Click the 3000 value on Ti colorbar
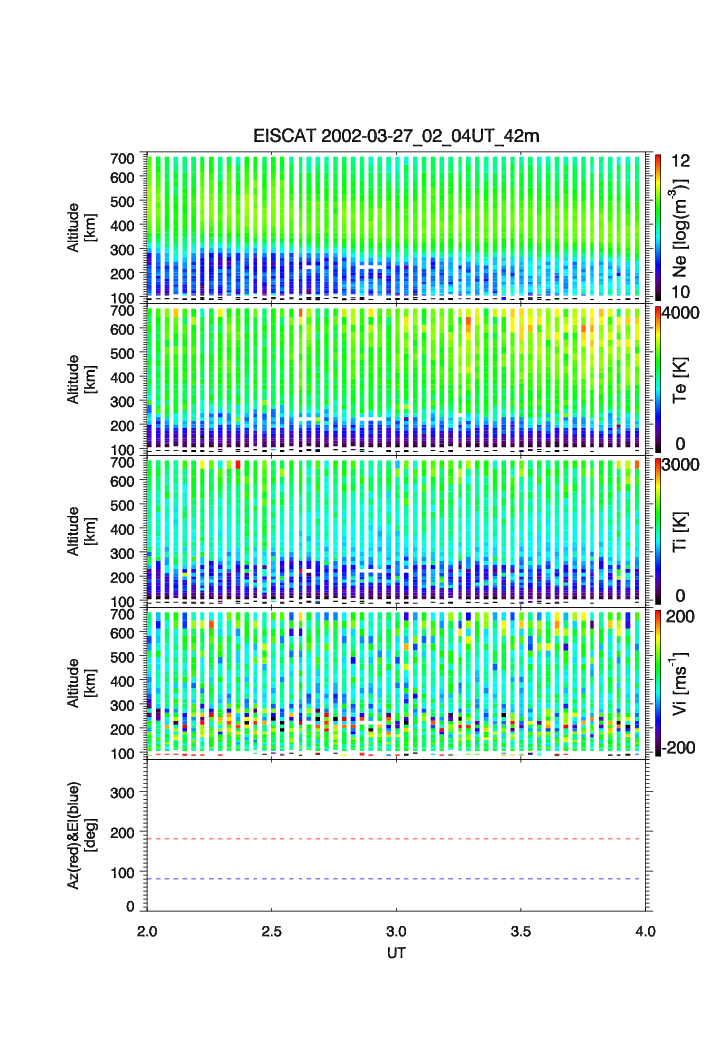 click(684, 465)
